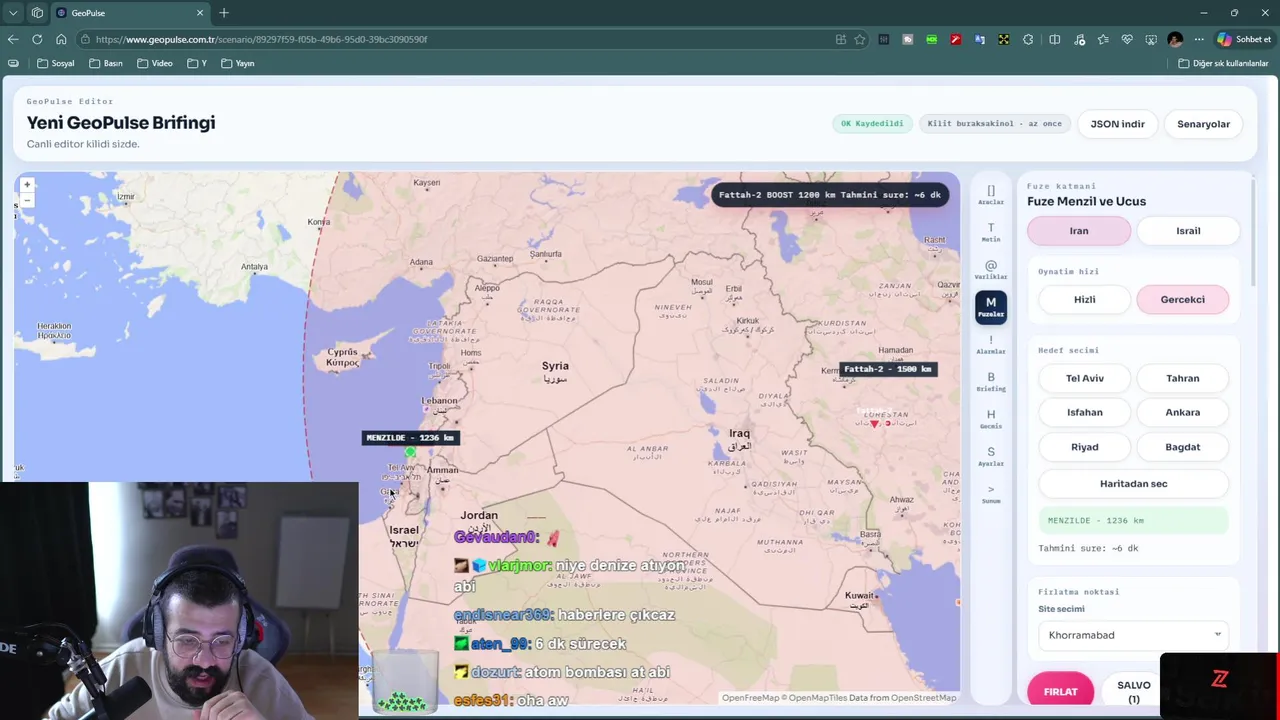Click the Kilit buraksakinol status badge
The width and height of the screenshot is (1280, 720).
994,124
